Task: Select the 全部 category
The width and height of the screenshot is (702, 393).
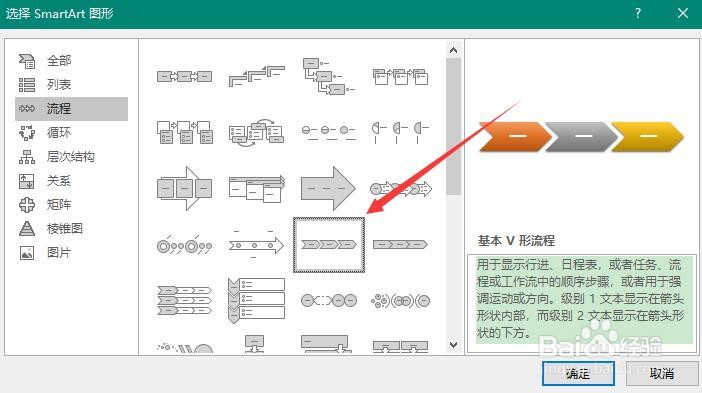Action: pyautogui.click(x=71, y=60)
